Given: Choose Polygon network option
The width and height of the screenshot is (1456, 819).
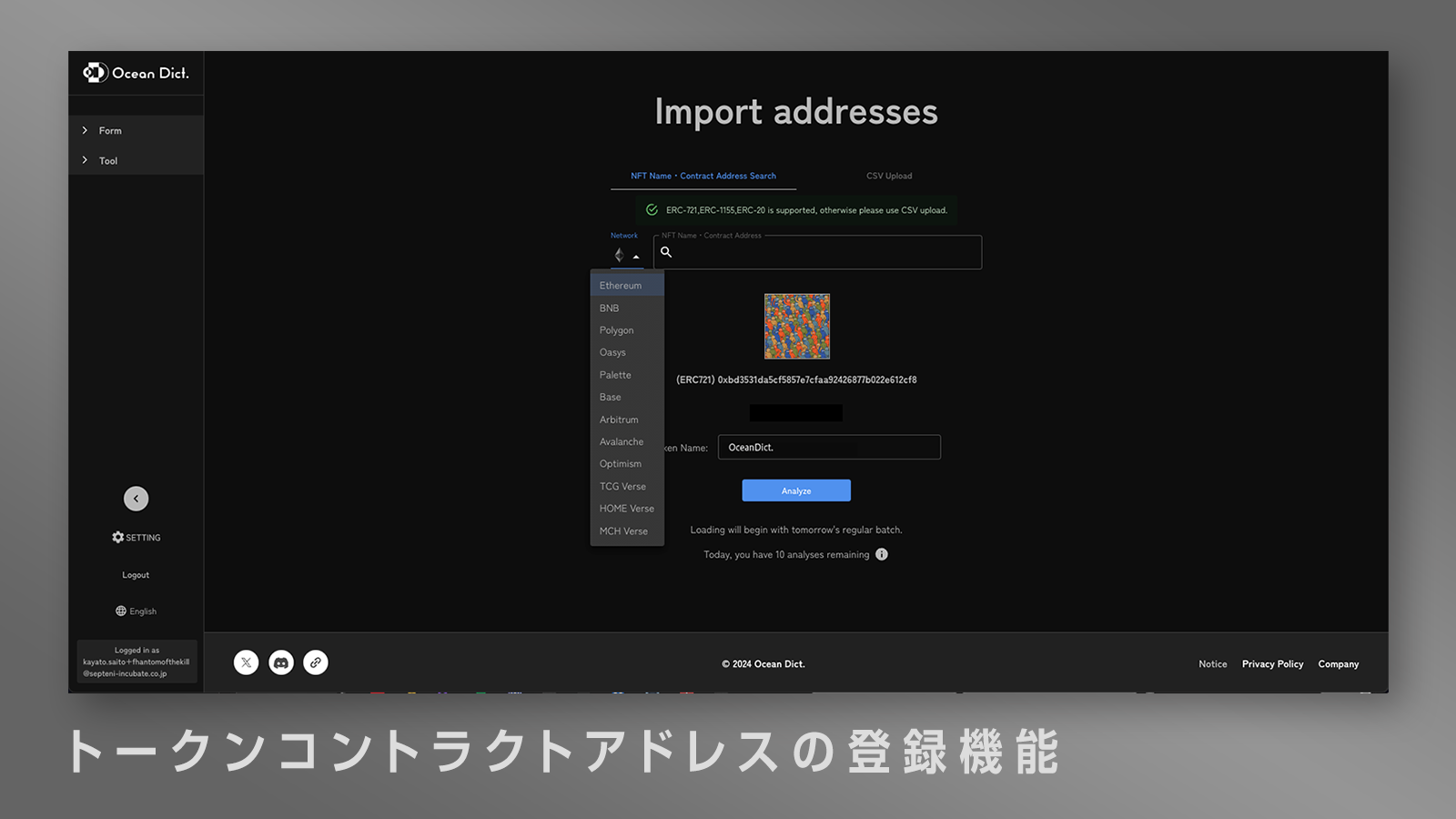Looking at the screenshot, I should click(627, 330).
